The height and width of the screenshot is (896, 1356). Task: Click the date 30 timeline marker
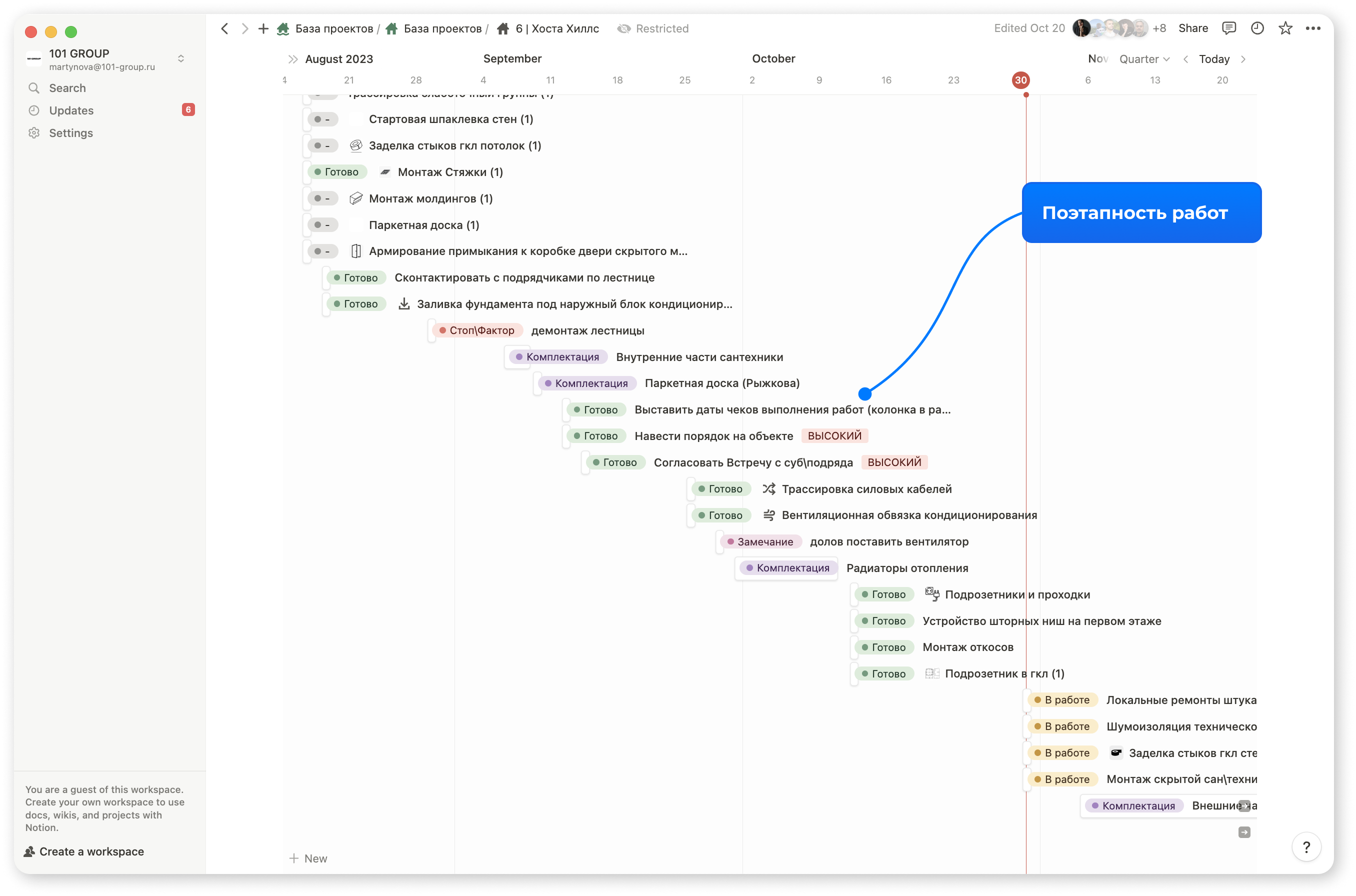[x=1020, y=80]
